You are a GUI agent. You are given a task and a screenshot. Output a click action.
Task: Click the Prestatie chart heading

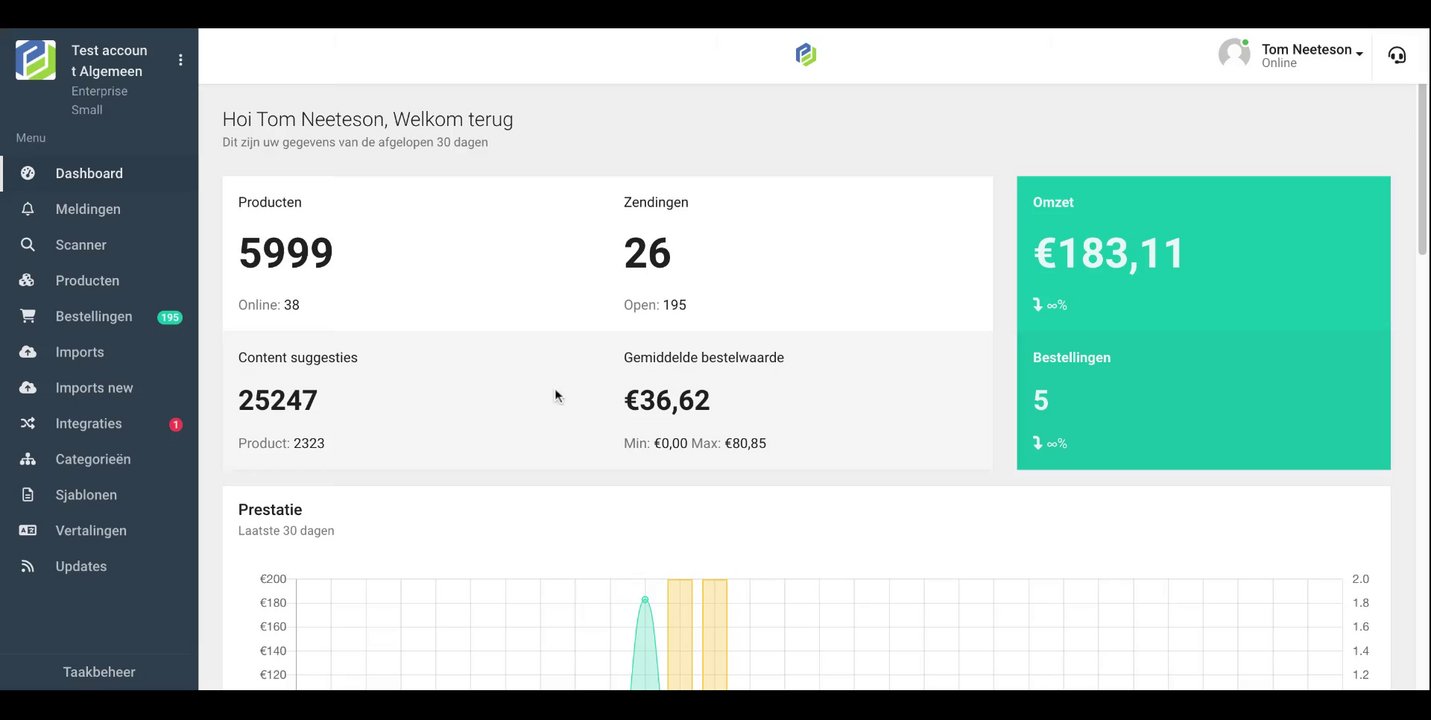point(270,510)
